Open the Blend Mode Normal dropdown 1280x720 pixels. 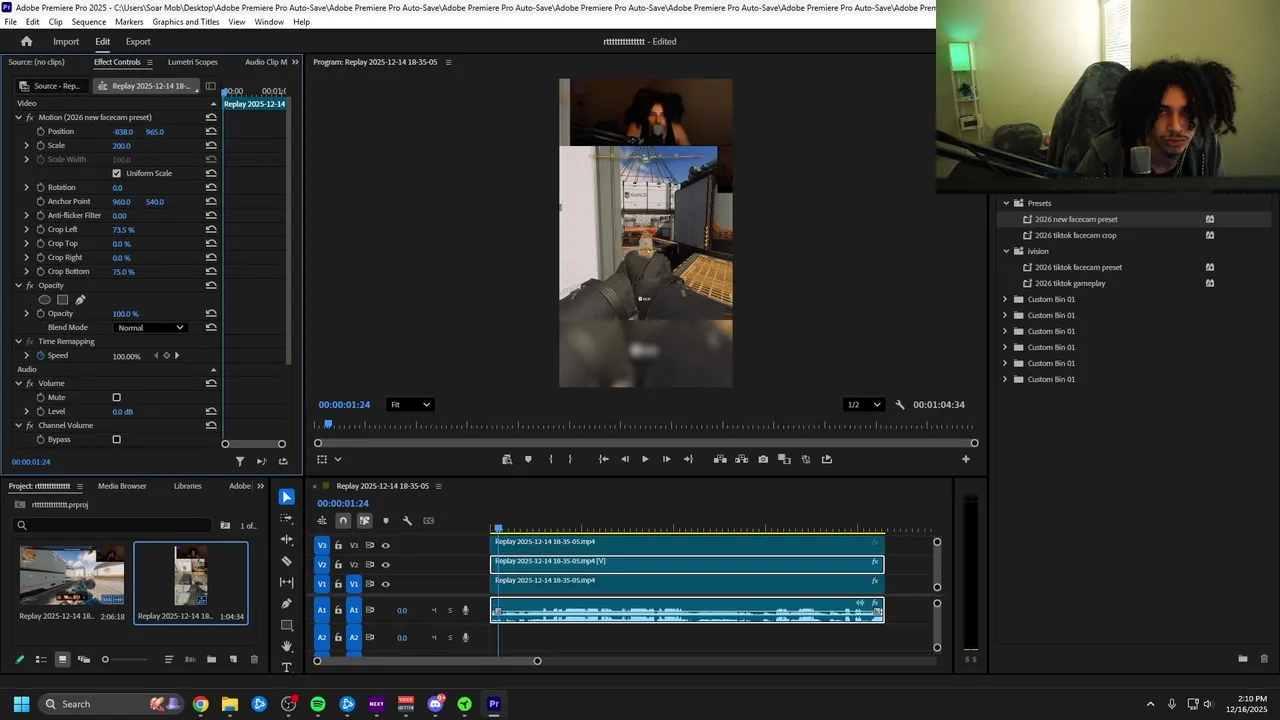click(151, 327)
